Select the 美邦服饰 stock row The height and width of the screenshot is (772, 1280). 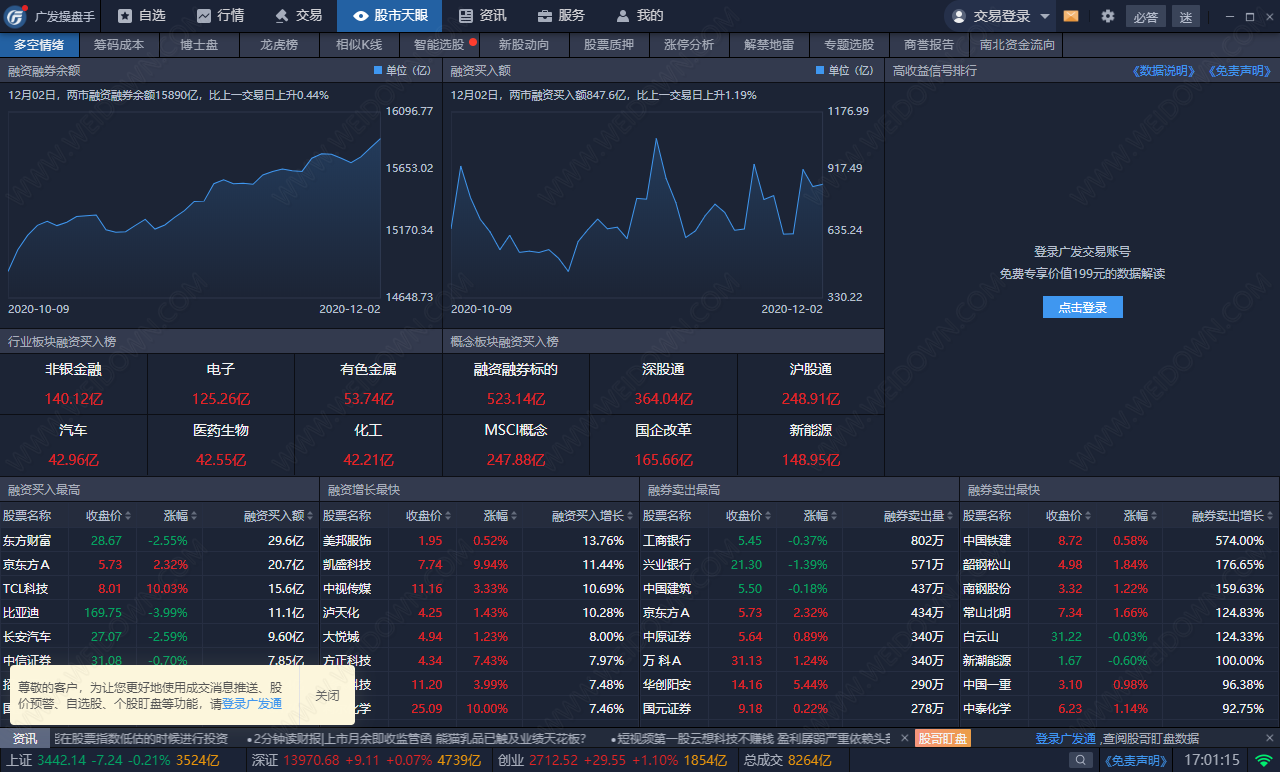click(479, 540)
